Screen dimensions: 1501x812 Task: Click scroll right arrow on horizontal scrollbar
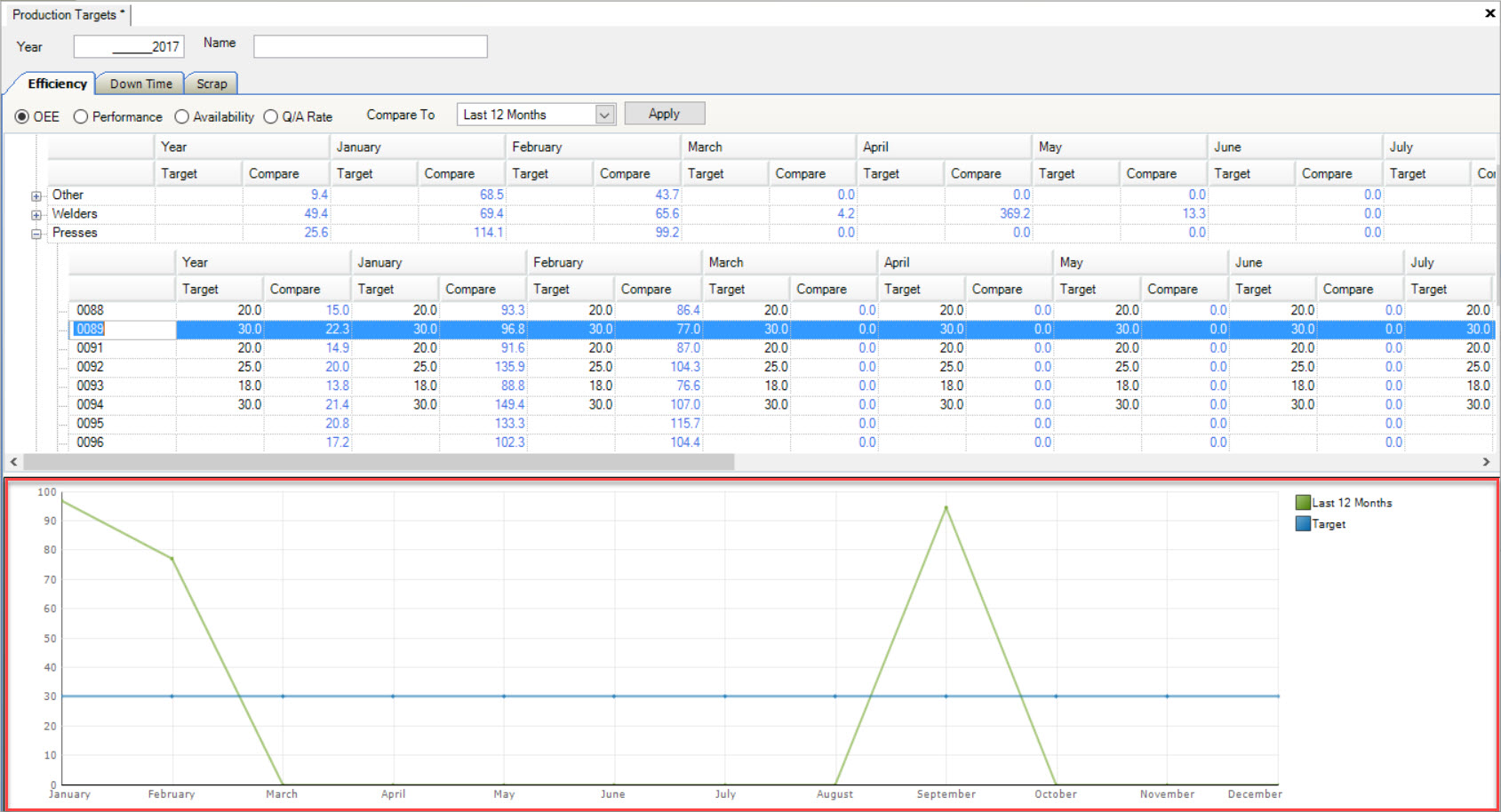(1486, 462)
